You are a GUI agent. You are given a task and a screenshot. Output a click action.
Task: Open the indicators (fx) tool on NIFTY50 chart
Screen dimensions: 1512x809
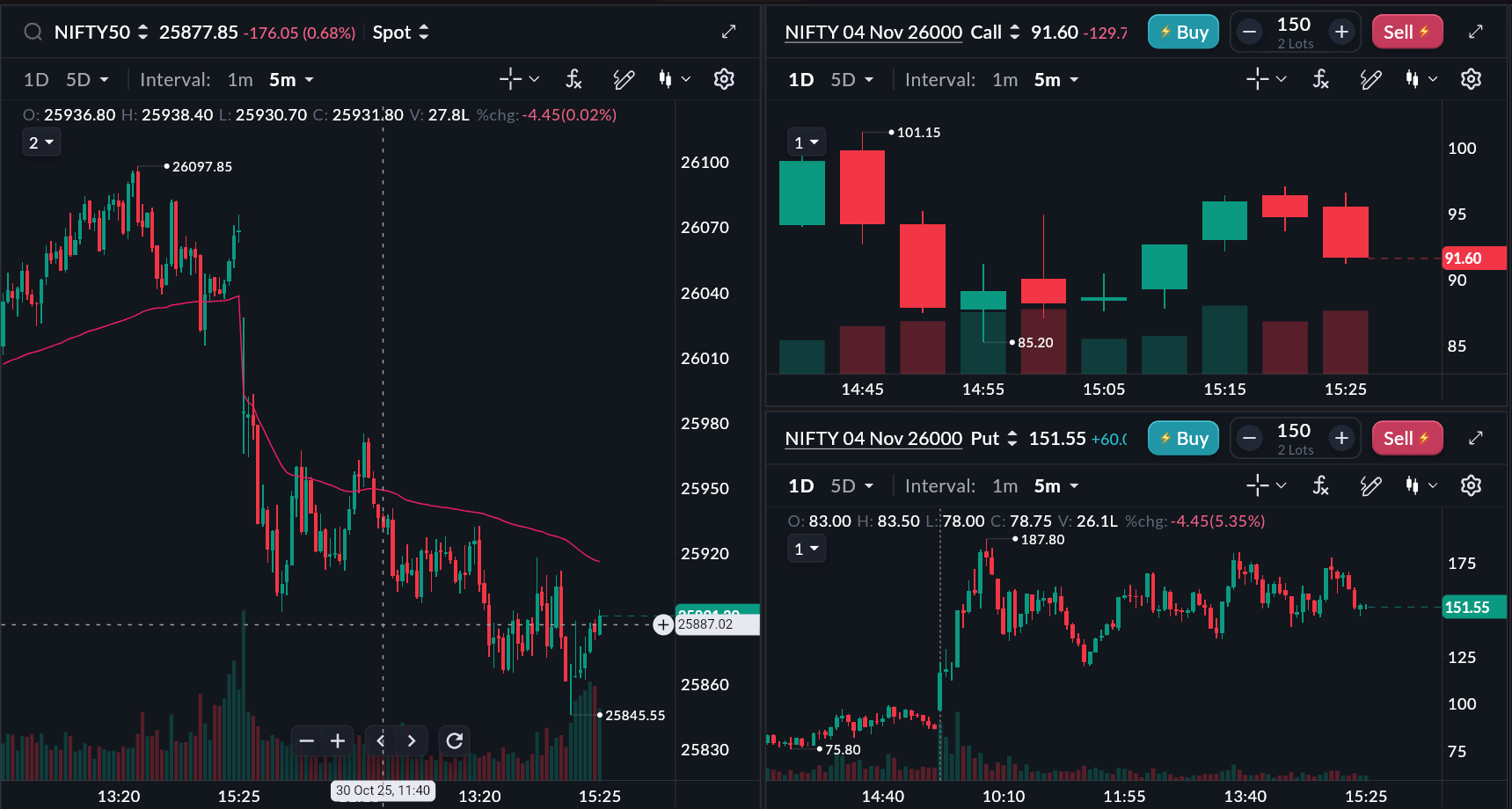pyautogui.click(x=573, y=79)
